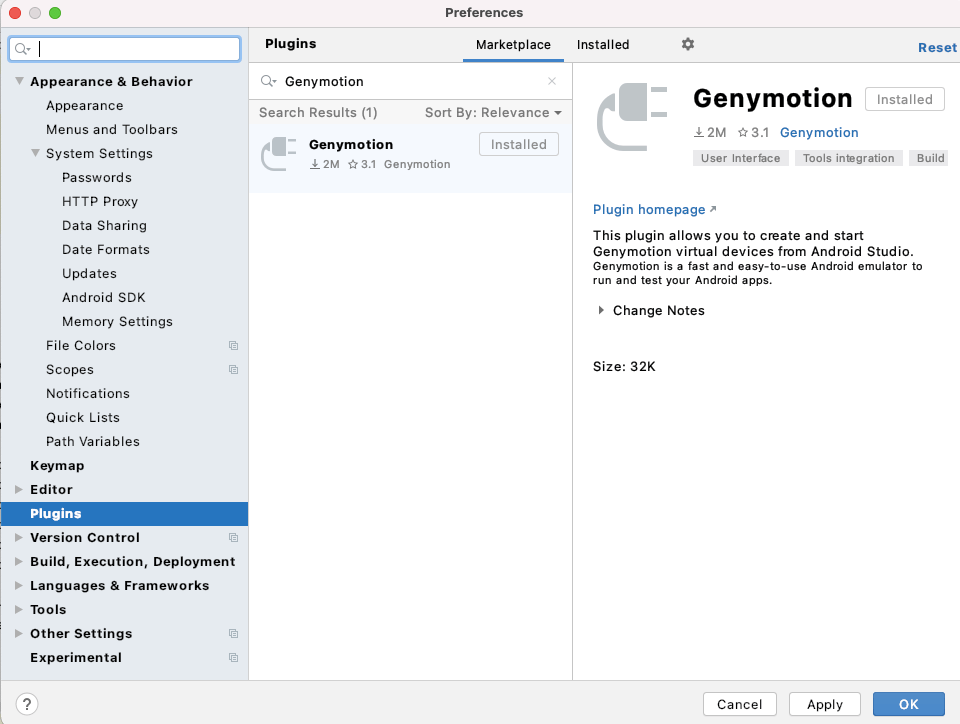
Task: Switch to the Installed tab
Action: 602,45
